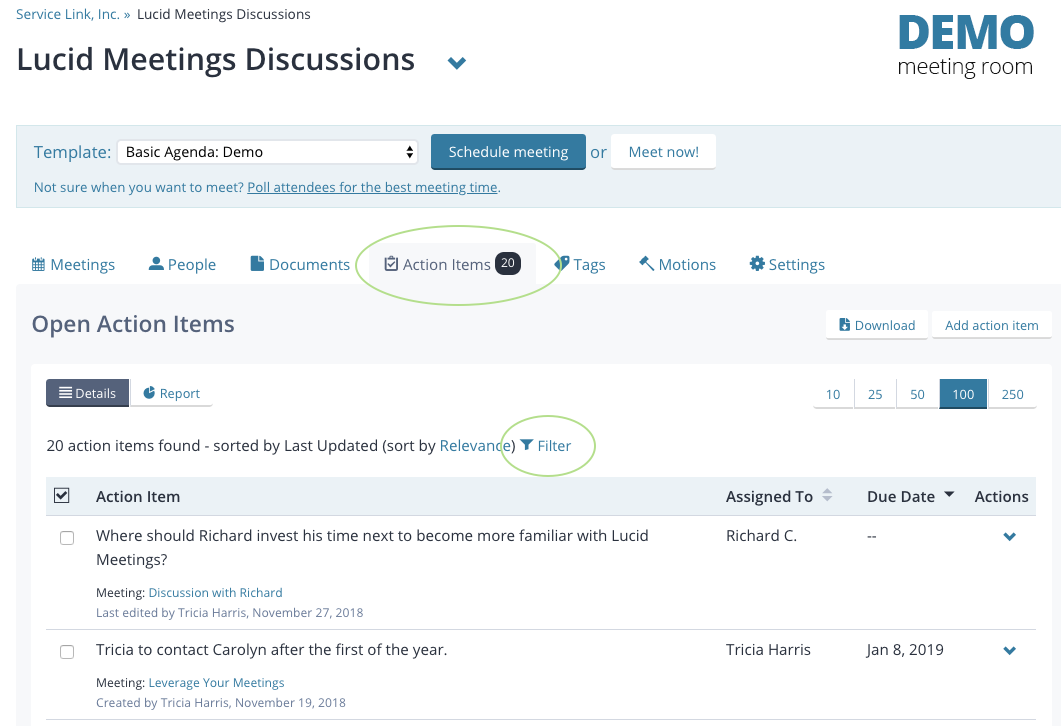The image size is (1061, 726).
Task: Go to the Motions tab
Action: tap(677, 265)
